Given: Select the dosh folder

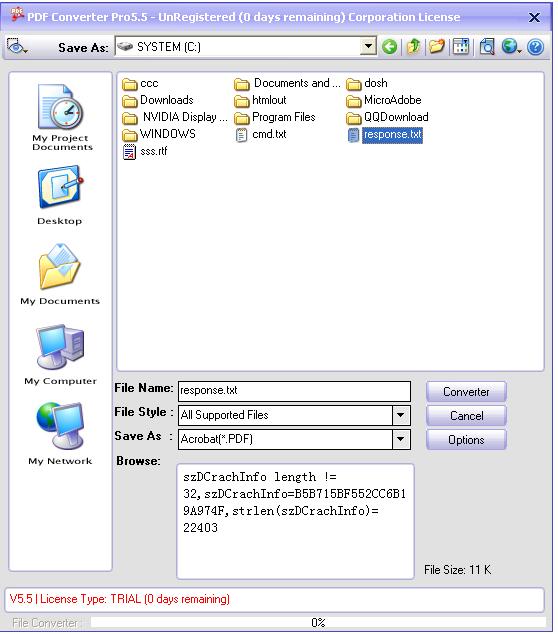Looking at the screenshot, I should 367,83.
